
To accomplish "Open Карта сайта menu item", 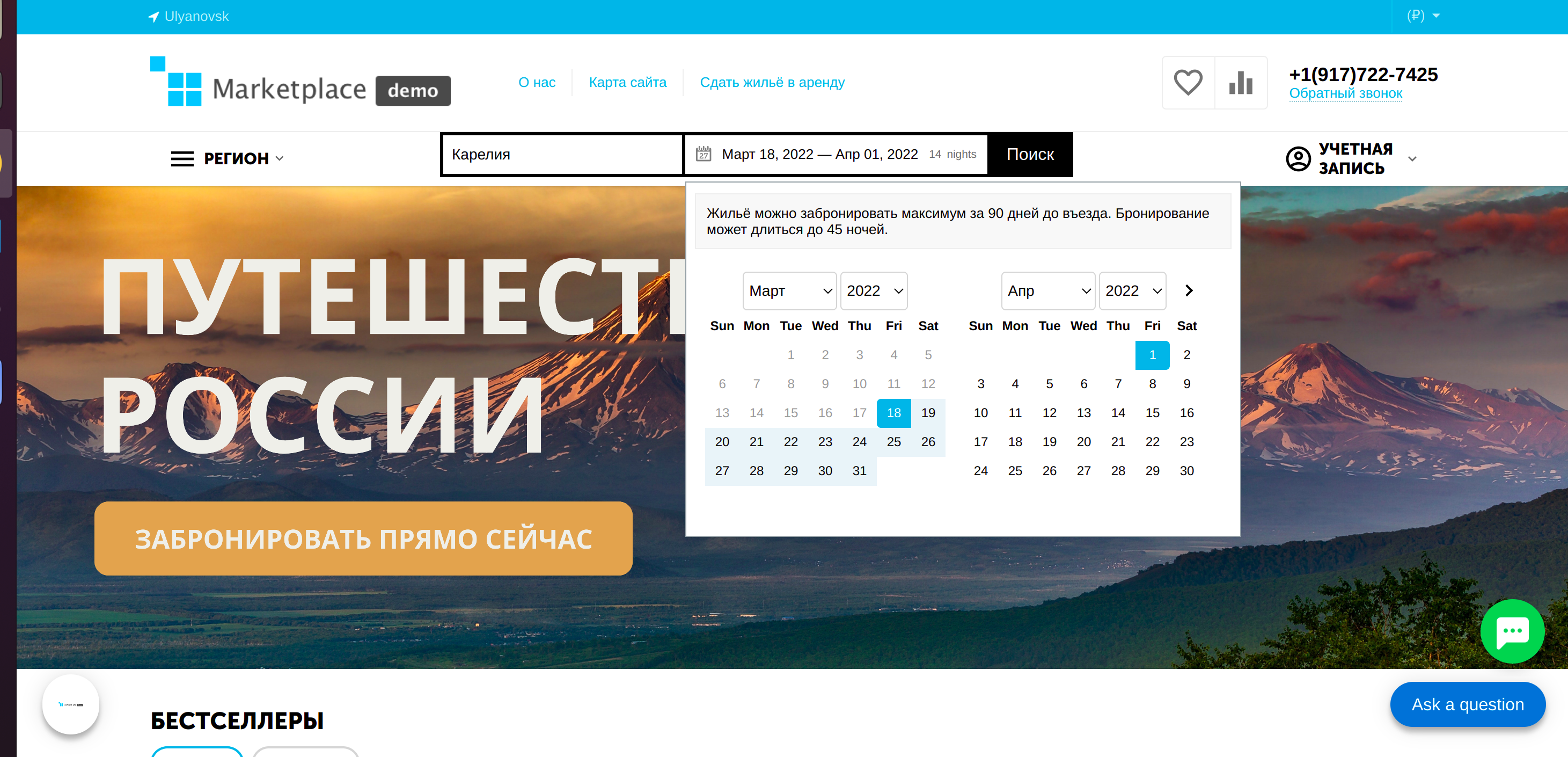I will (x=627, y=82).
